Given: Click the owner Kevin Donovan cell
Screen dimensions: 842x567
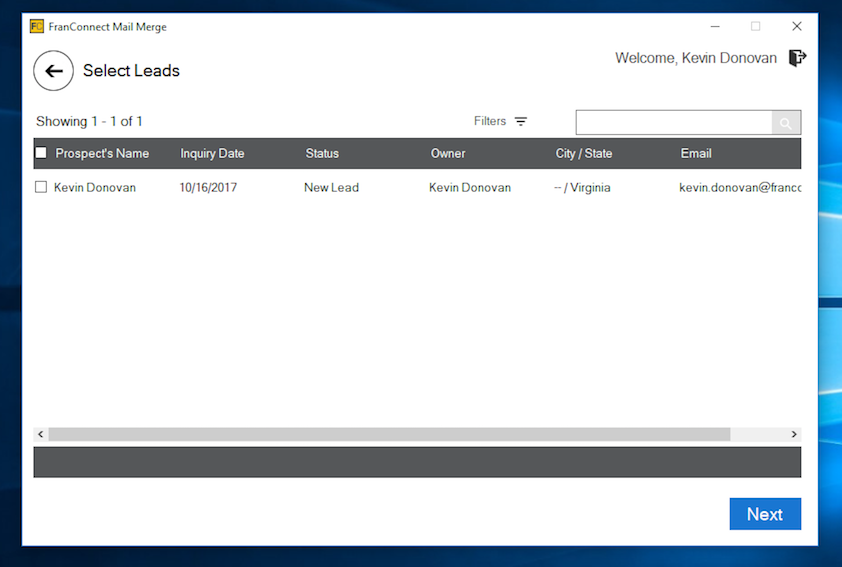Looking at the screenshot, I should click(x=470, y=187).
